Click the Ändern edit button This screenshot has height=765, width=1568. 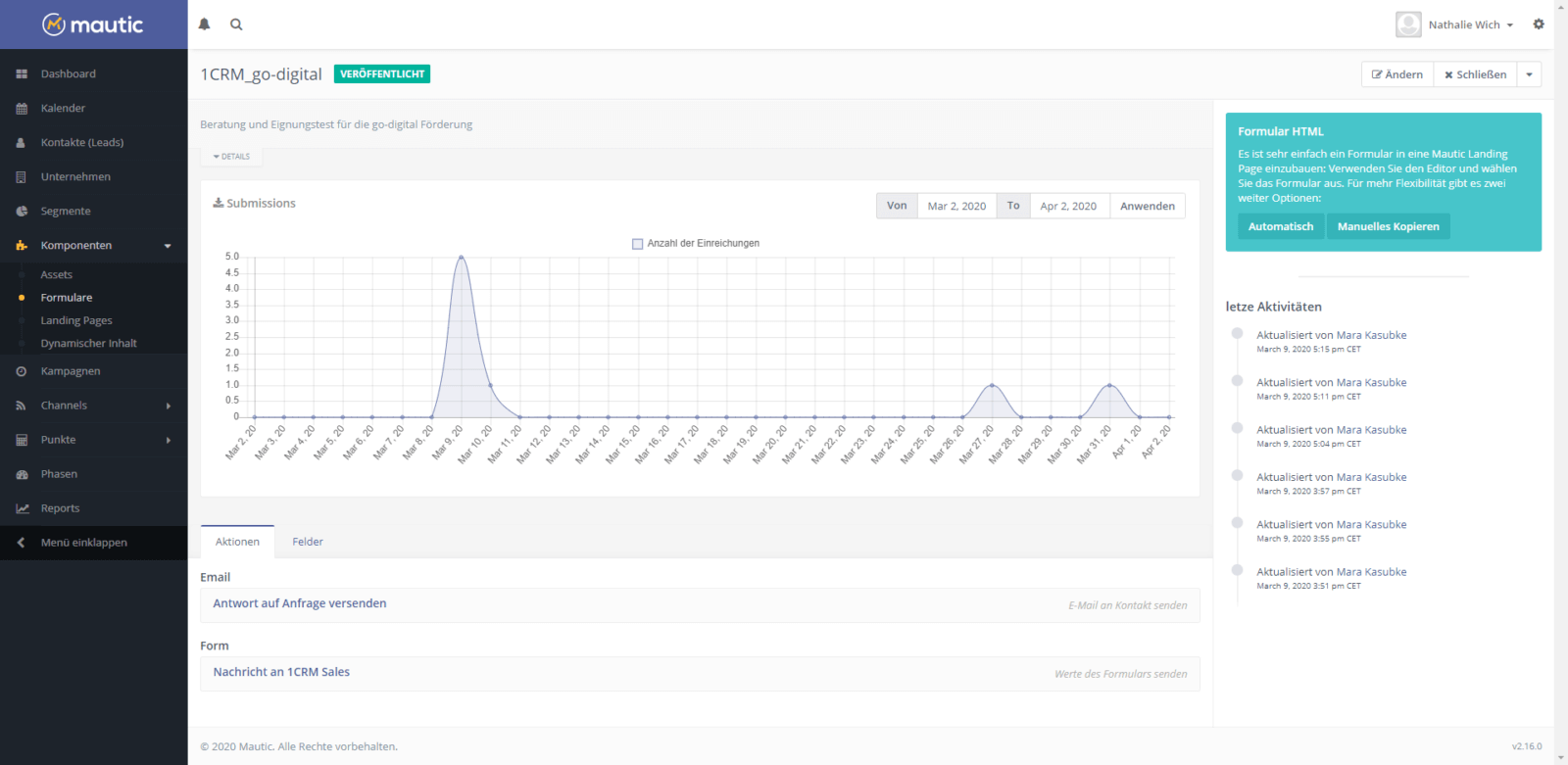(x=1397, y=74)
